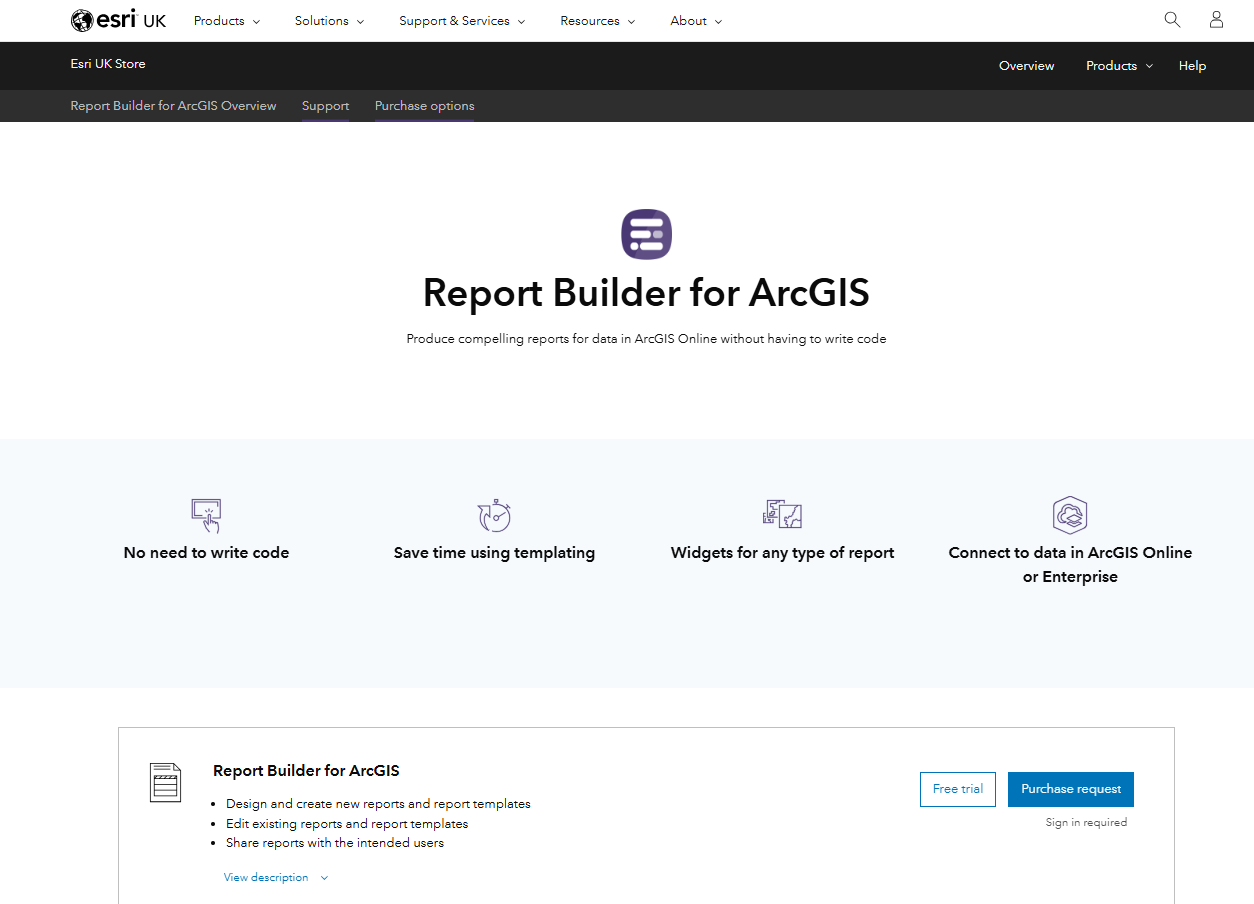Open the Support tab

325,106
